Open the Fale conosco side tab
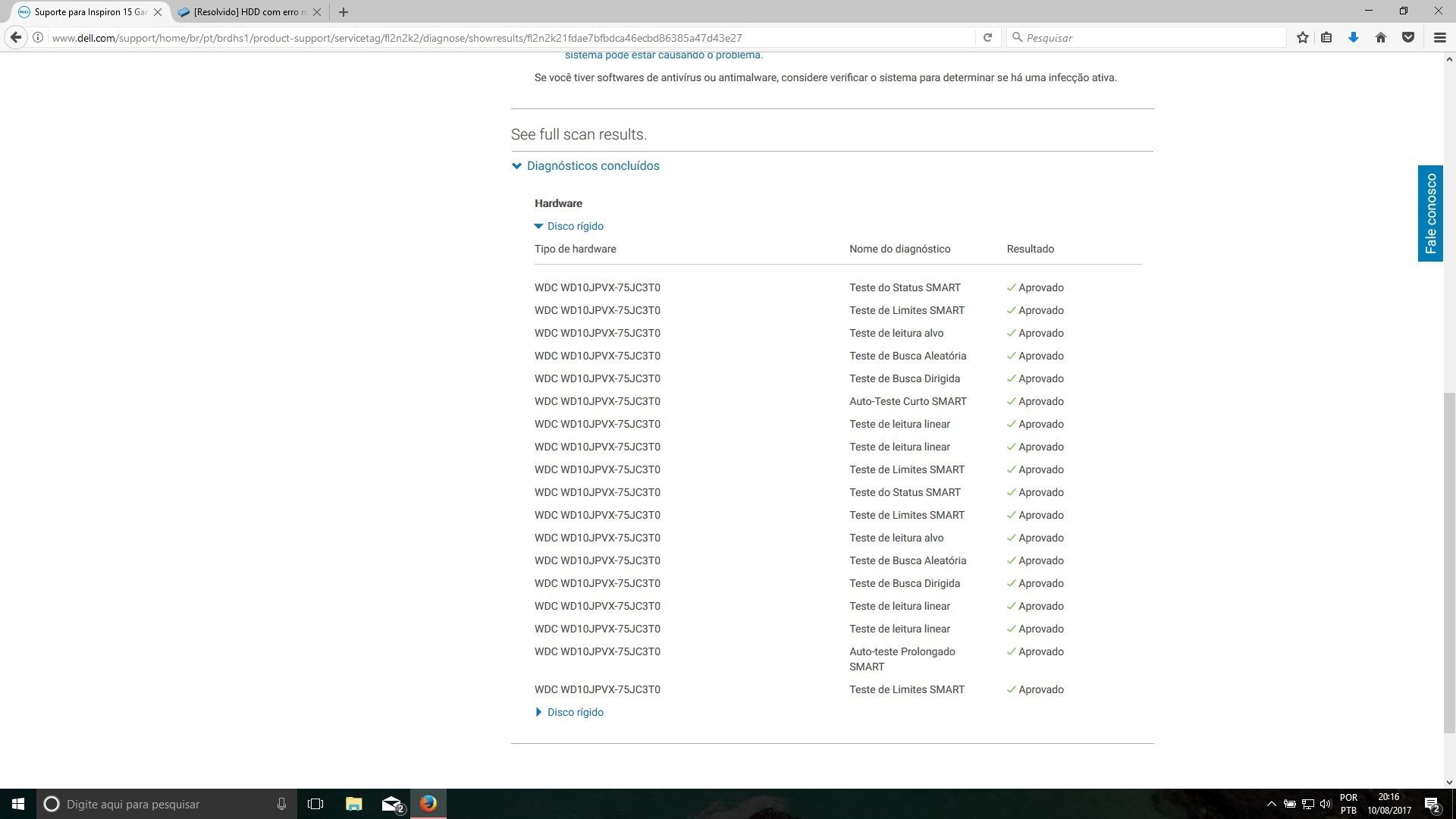This screenshot has height=819, width=1456. (1430, 213)
